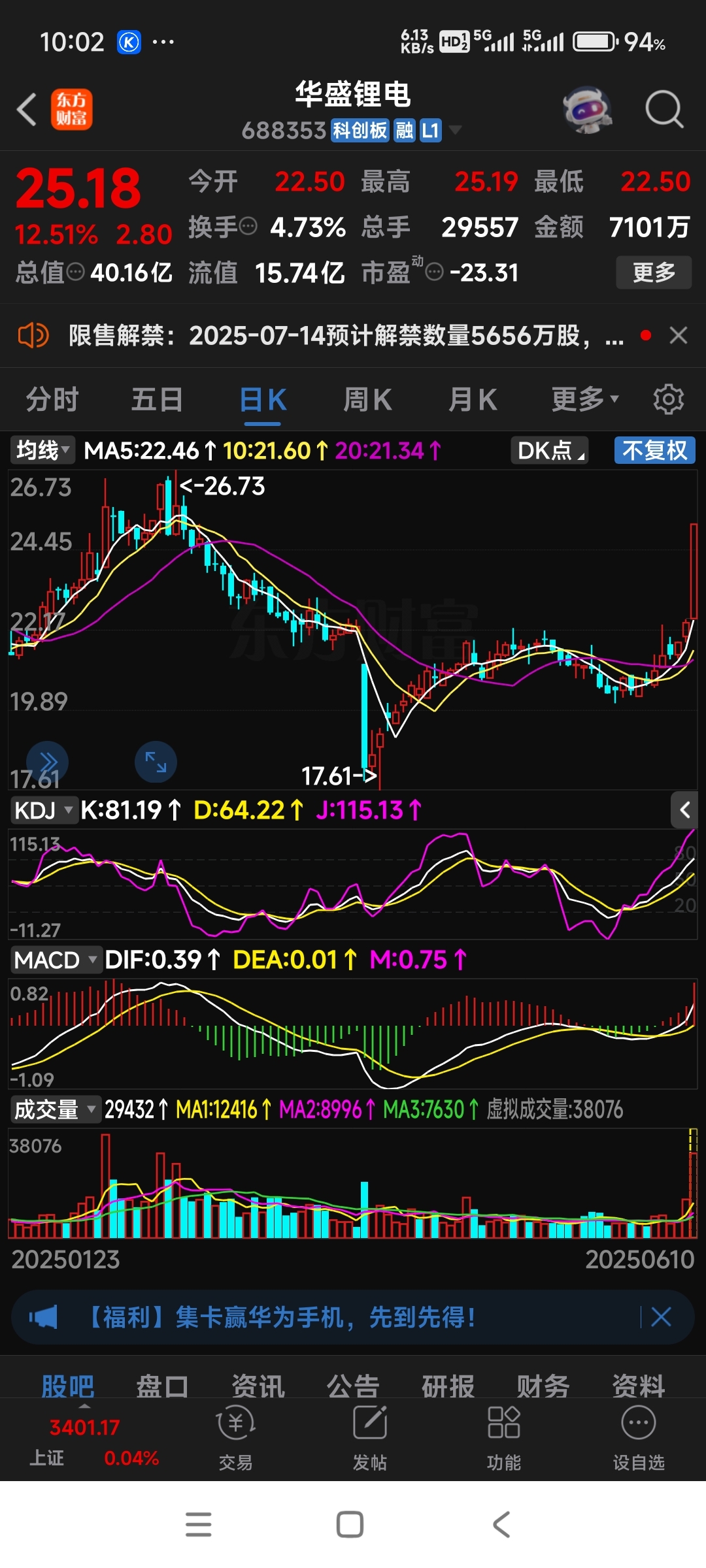Screen dimensions: 706x1568
Task: Select the 盘口 tab
Action: (x=163, y=1386)
